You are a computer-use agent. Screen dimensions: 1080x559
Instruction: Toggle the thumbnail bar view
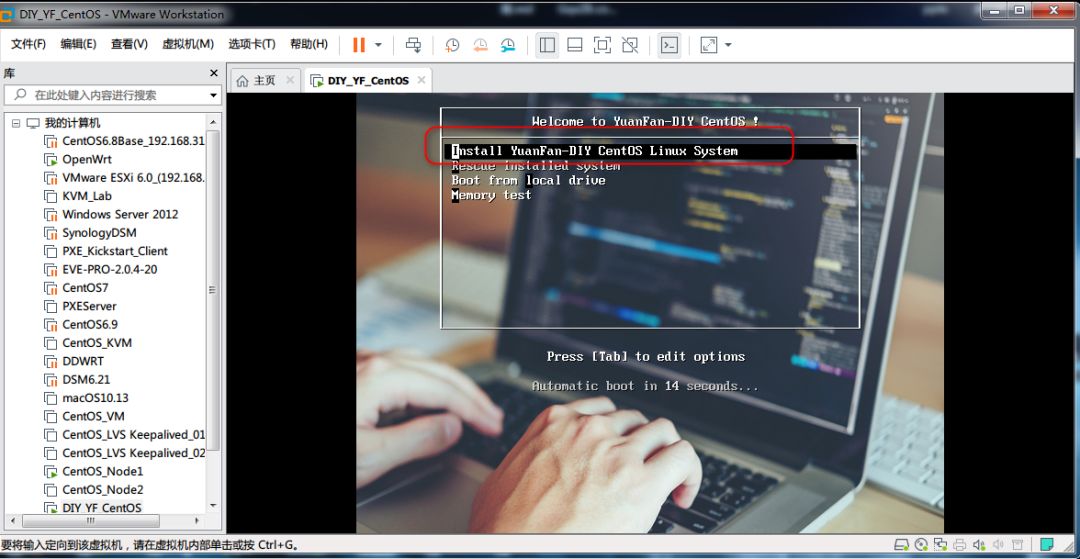[574, 45]
